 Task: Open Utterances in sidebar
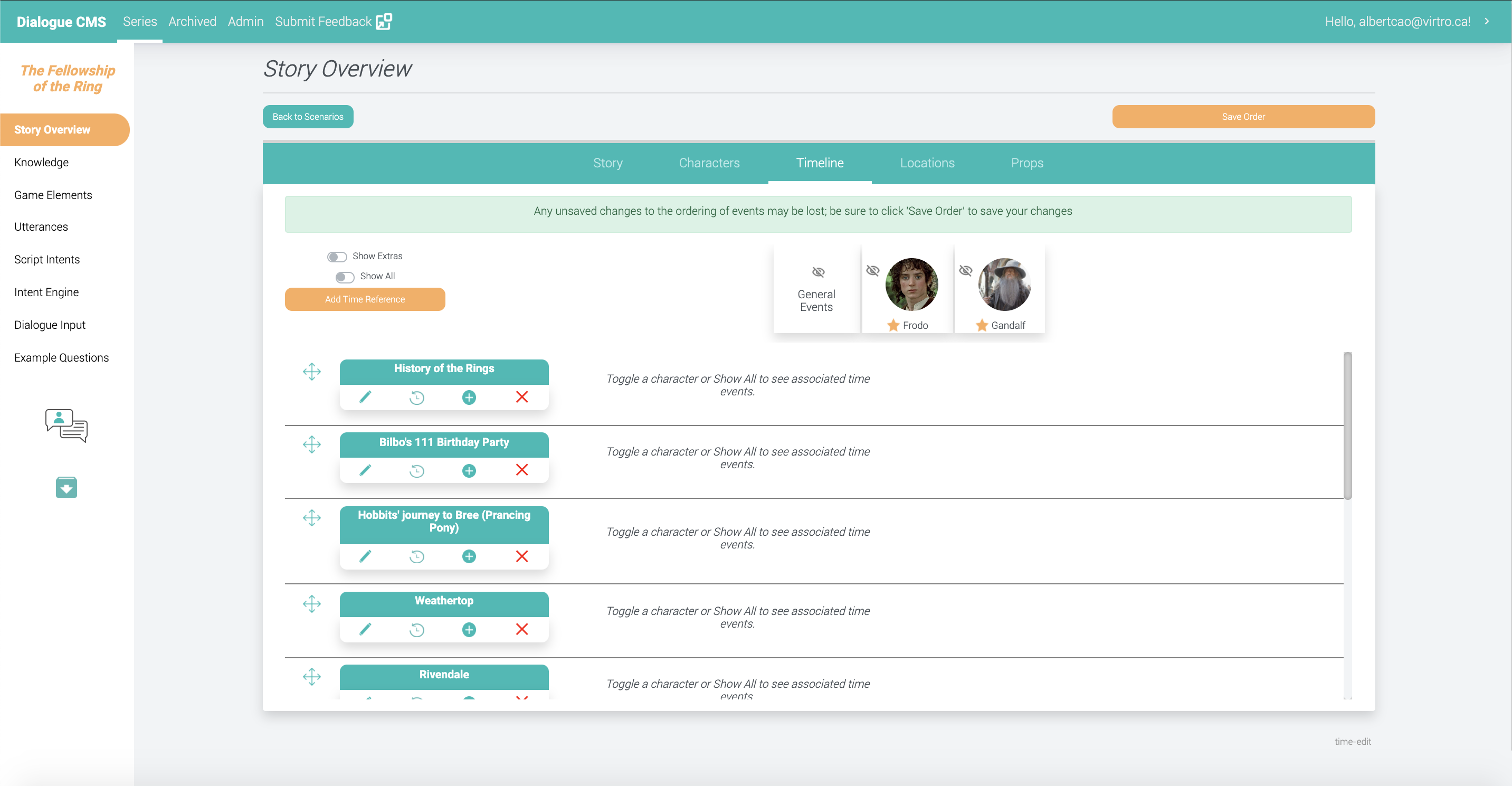click(41, 226)
